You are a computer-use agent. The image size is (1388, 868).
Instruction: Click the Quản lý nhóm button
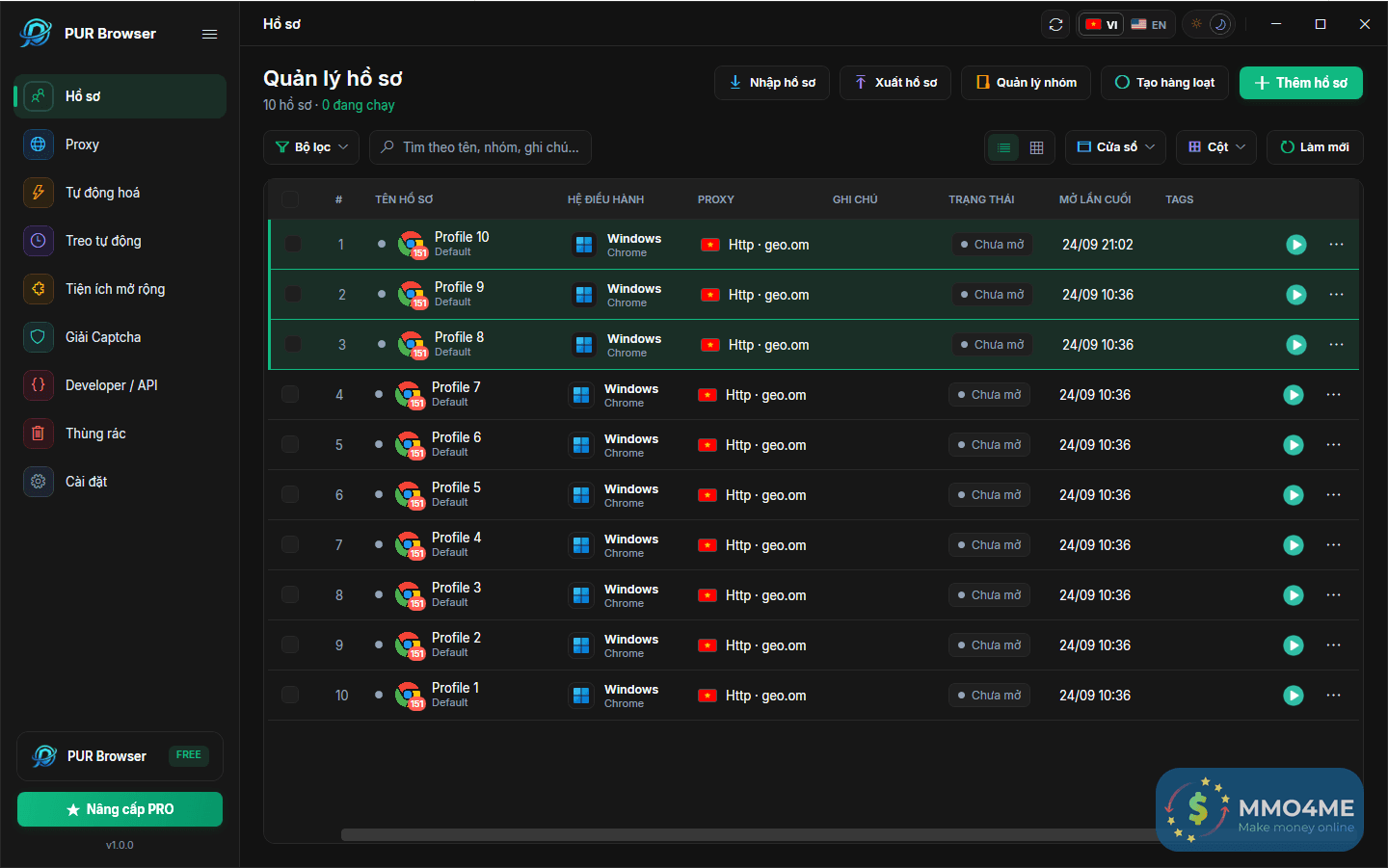(x=1026, y=83)
